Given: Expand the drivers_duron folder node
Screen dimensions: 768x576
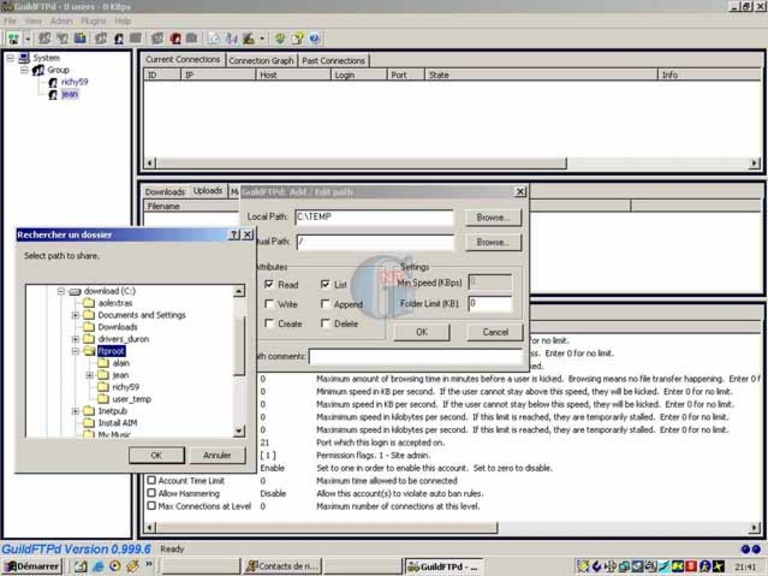Looking at the screenshot, I should click(x=75, y=339).
